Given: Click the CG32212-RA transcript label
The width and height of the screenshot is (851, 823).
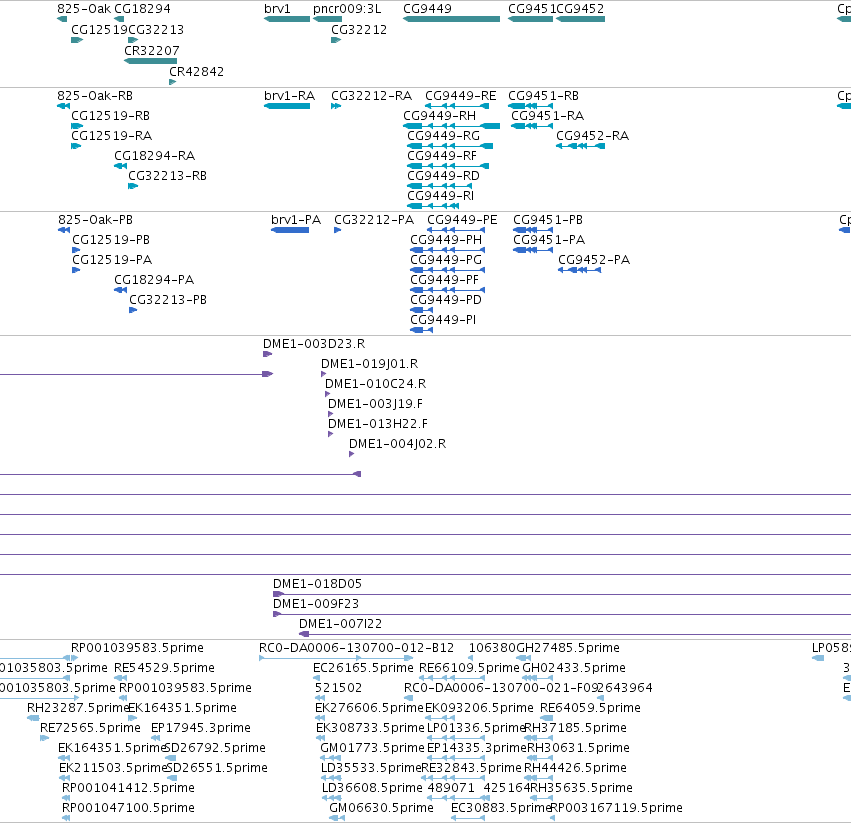Looking at the screenshot, I should point(371,96).
